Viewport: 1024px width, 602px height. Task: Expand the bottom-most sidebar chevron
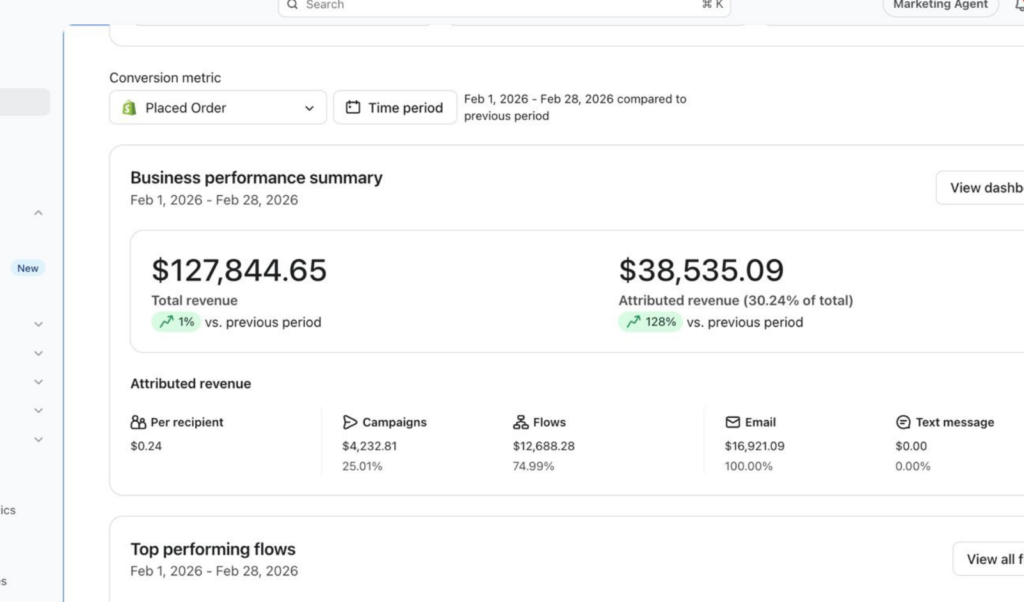pyautogui.click(x=38, y=439)
